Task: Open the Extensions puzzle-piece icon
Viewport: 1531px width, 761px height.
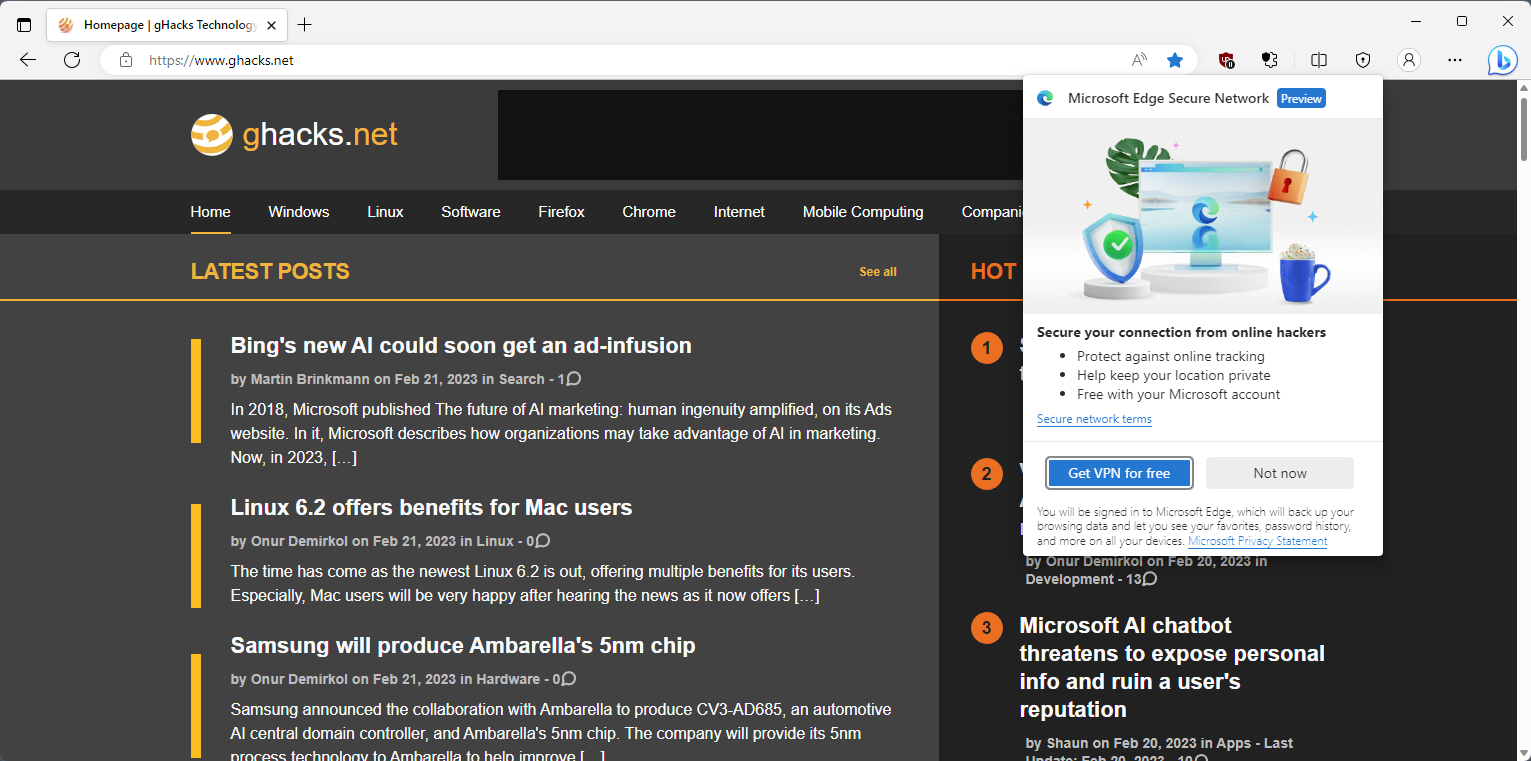Action: (x=1270, y=60)
